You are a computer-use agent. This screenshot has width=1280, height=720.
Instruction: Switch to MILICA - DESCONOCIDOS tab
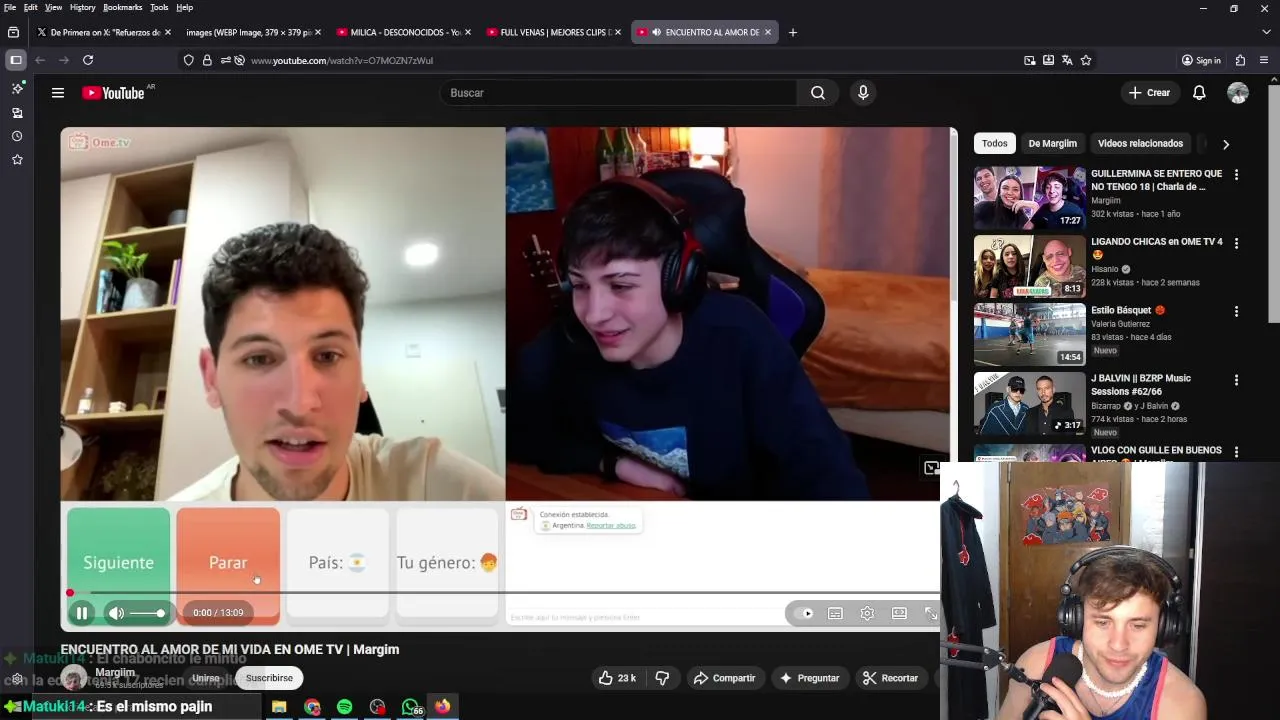click(x=404, y=32)
